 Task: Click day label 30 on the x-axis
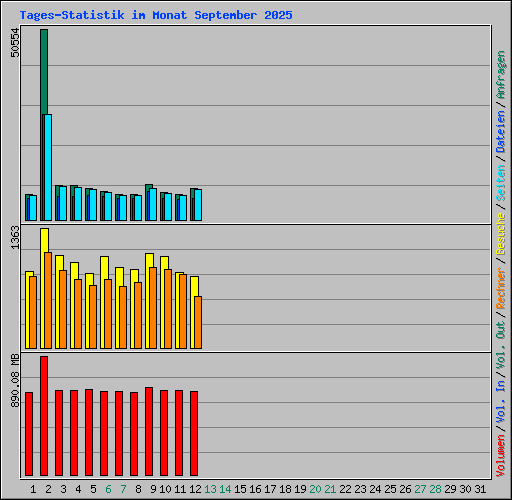tap(465, 489)
